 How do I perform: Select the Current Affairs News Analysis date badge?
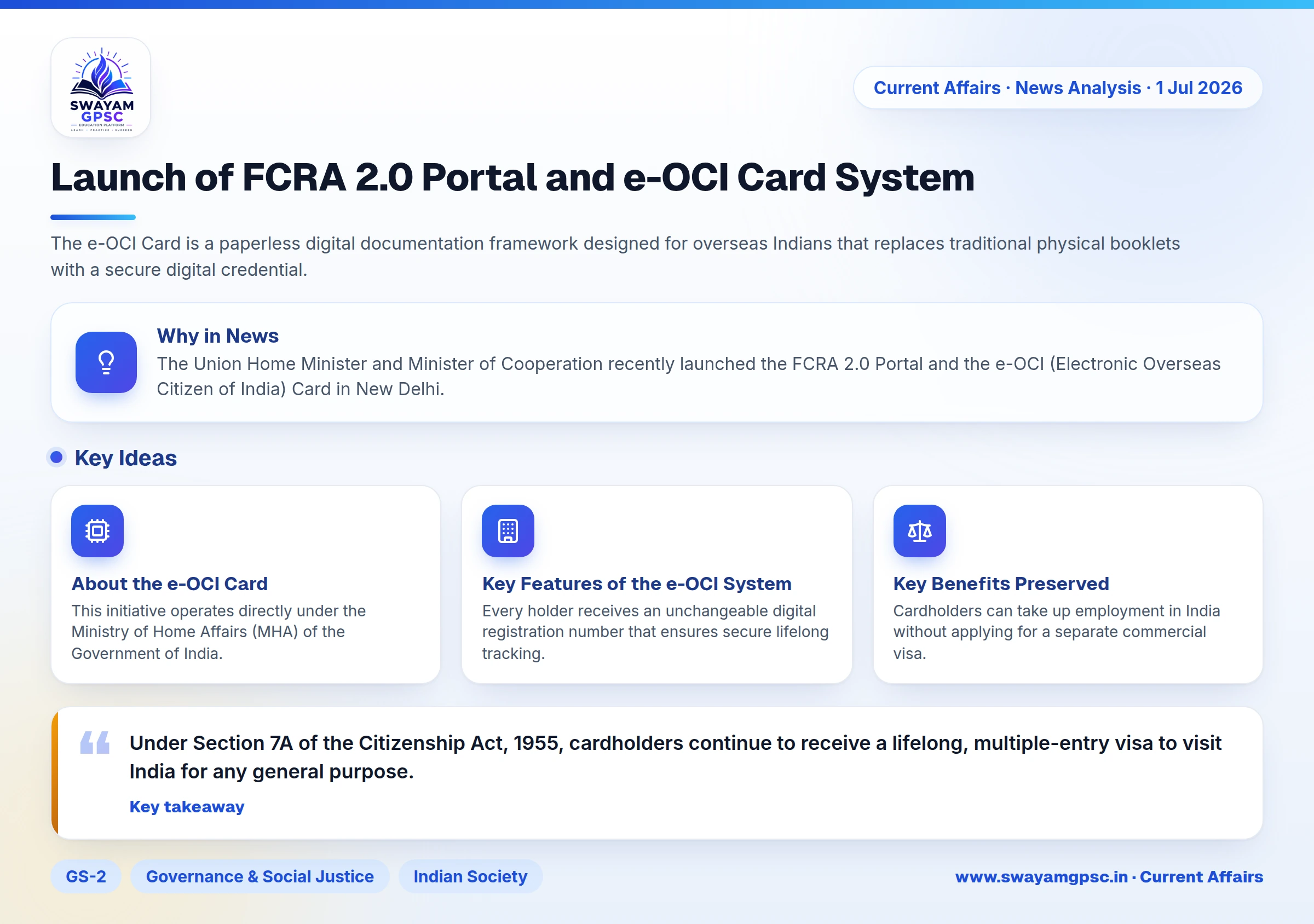pos(1058,88)
